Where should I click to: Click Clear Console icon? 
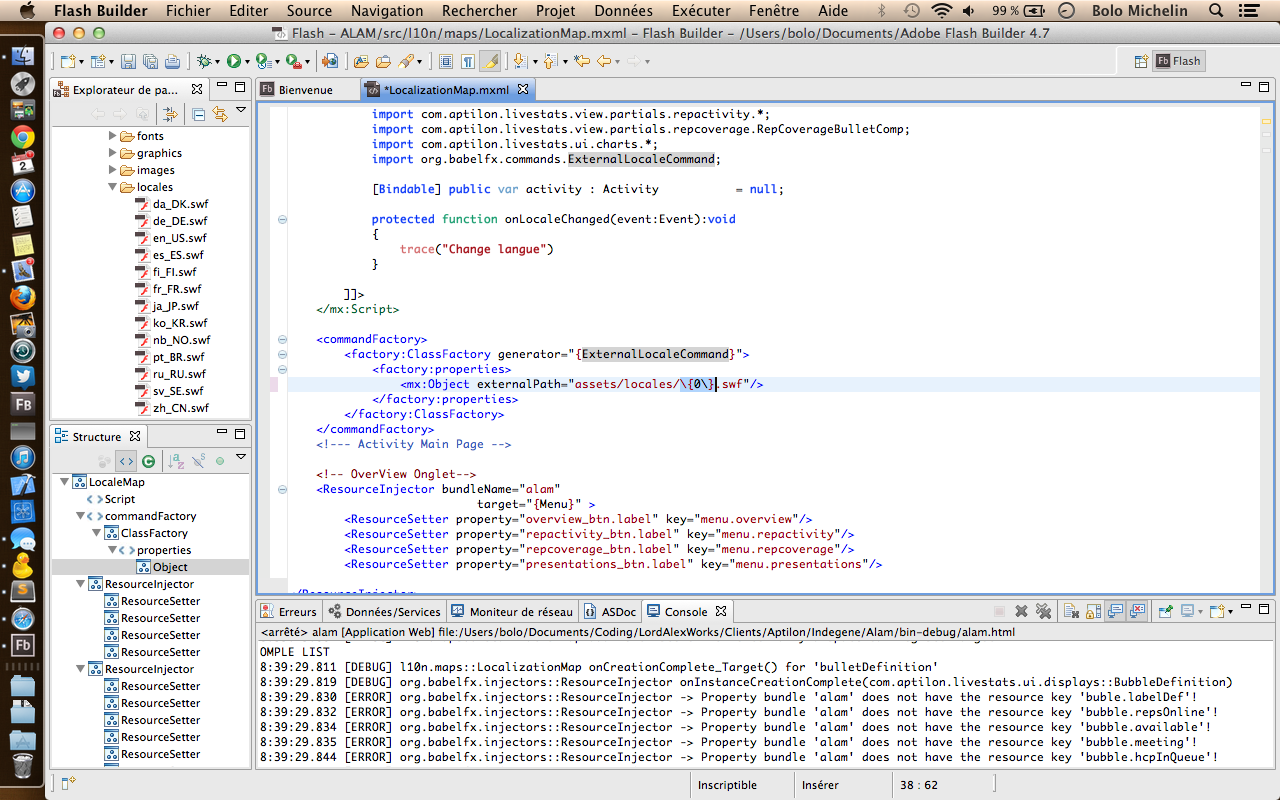(x=1070, y=611)
